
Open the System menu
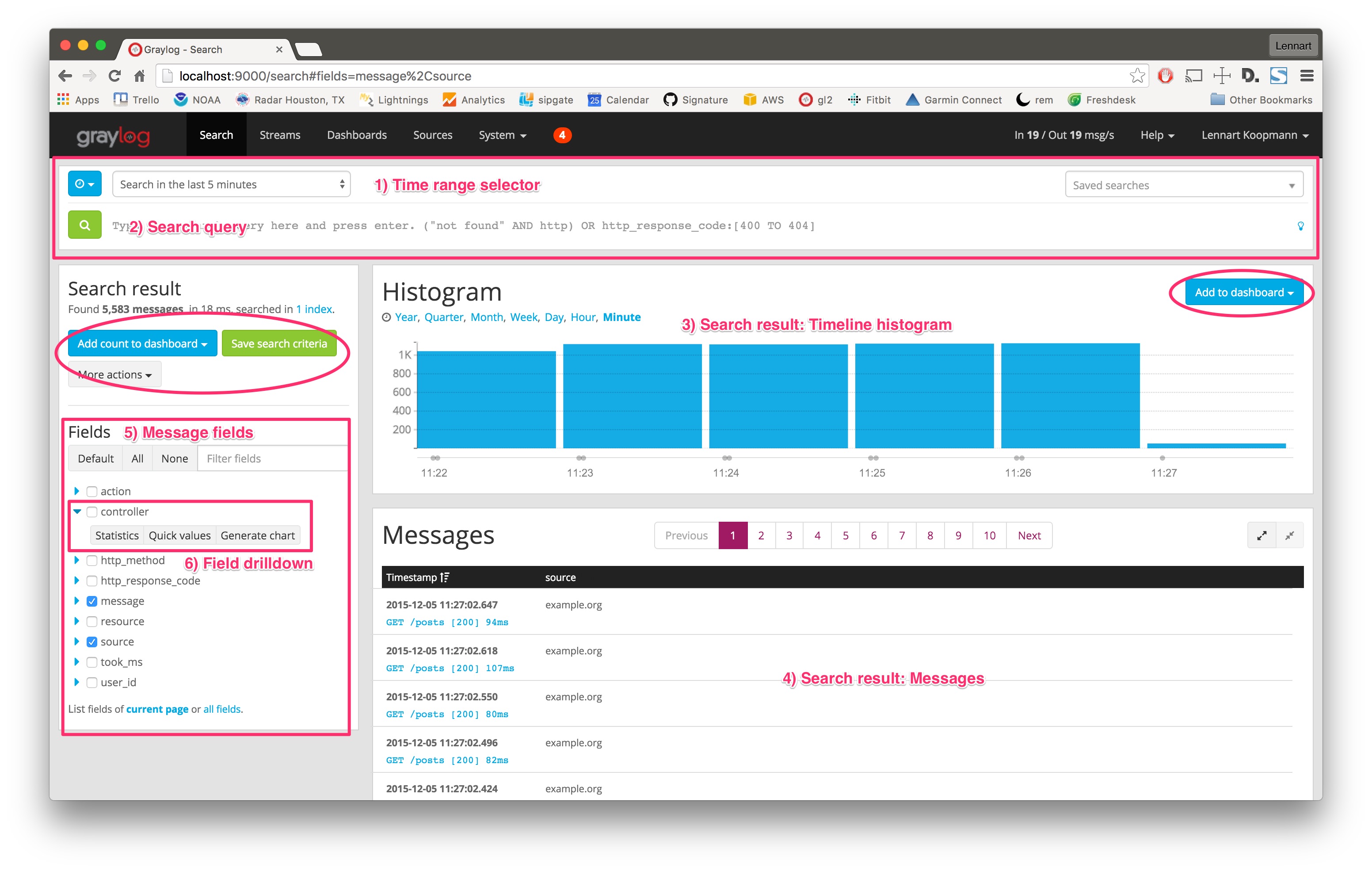click(x=501, y=135)
